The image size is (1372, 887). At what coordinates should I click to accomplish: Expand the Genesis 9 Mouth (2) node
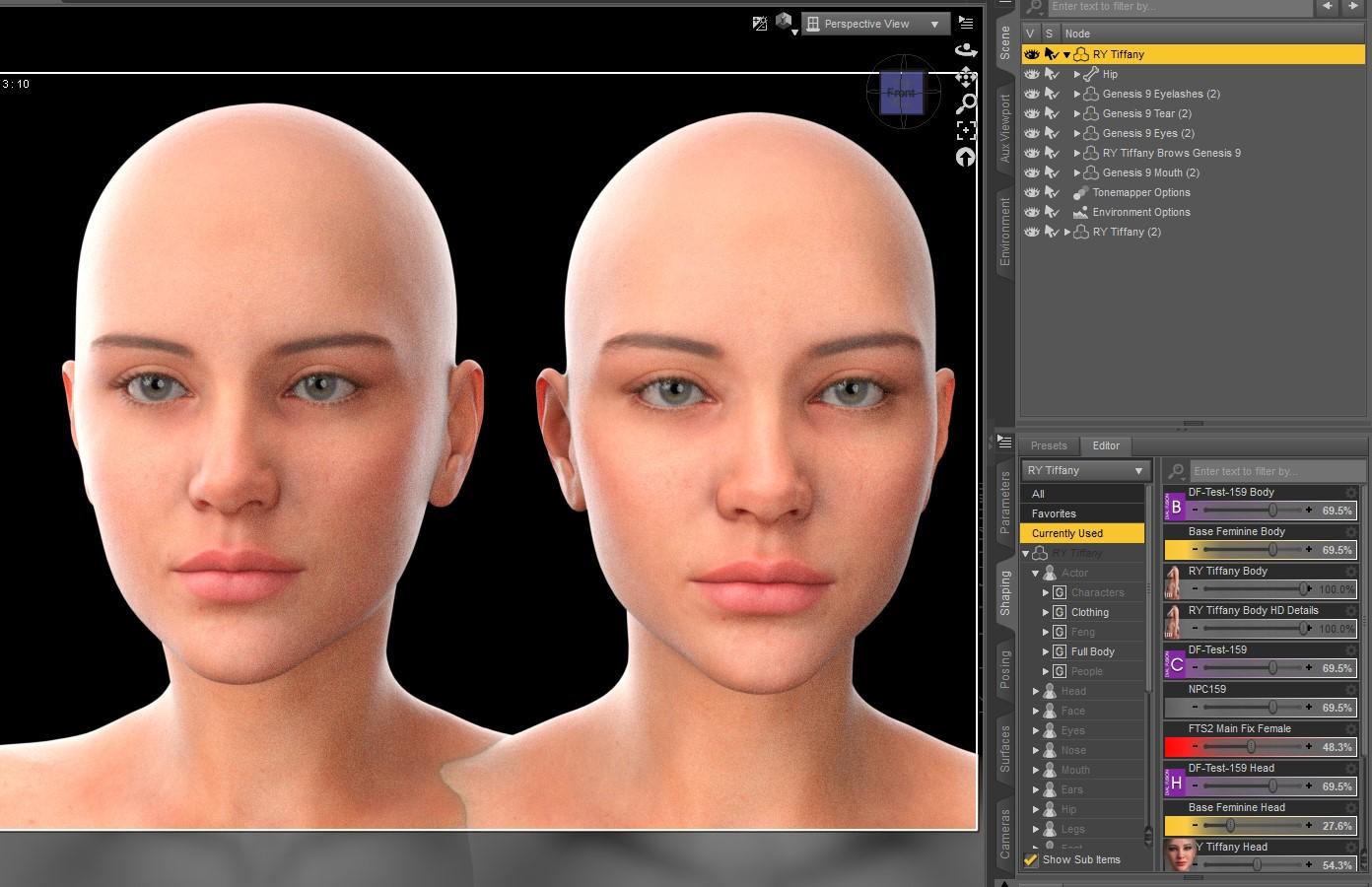coord(1077,172)
